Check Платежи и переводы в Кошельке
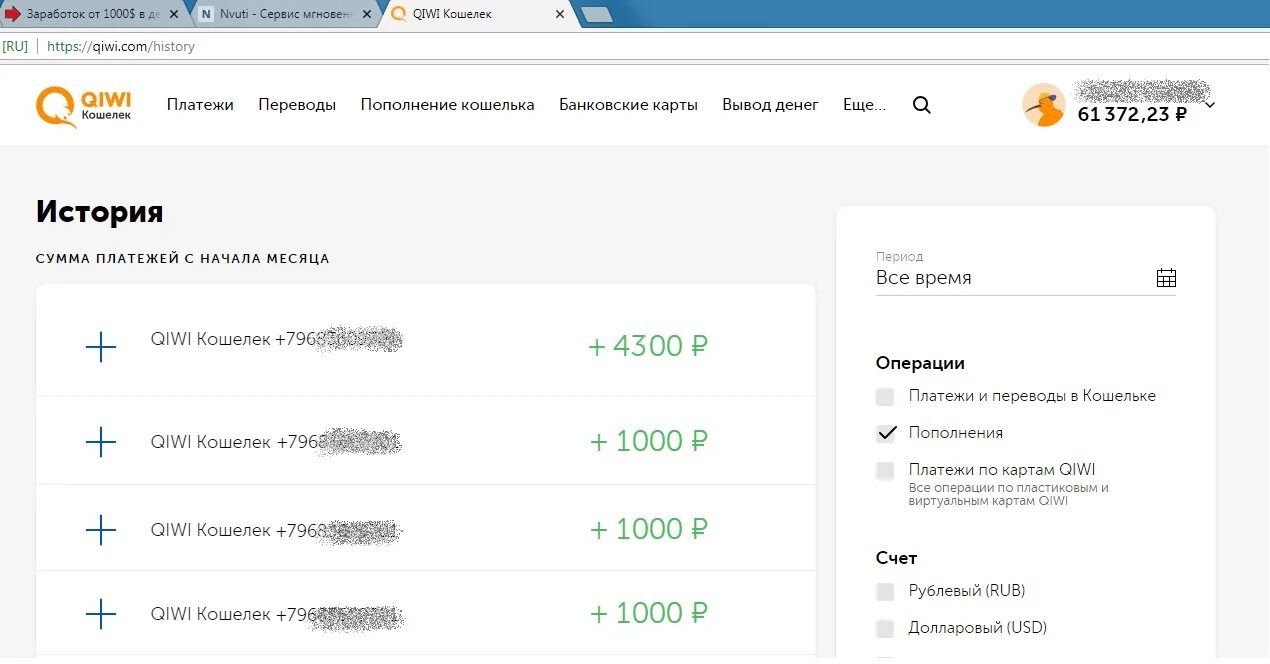Viewport: 1270px width, 664px height. pyautogui.click(x=885, y=397)
